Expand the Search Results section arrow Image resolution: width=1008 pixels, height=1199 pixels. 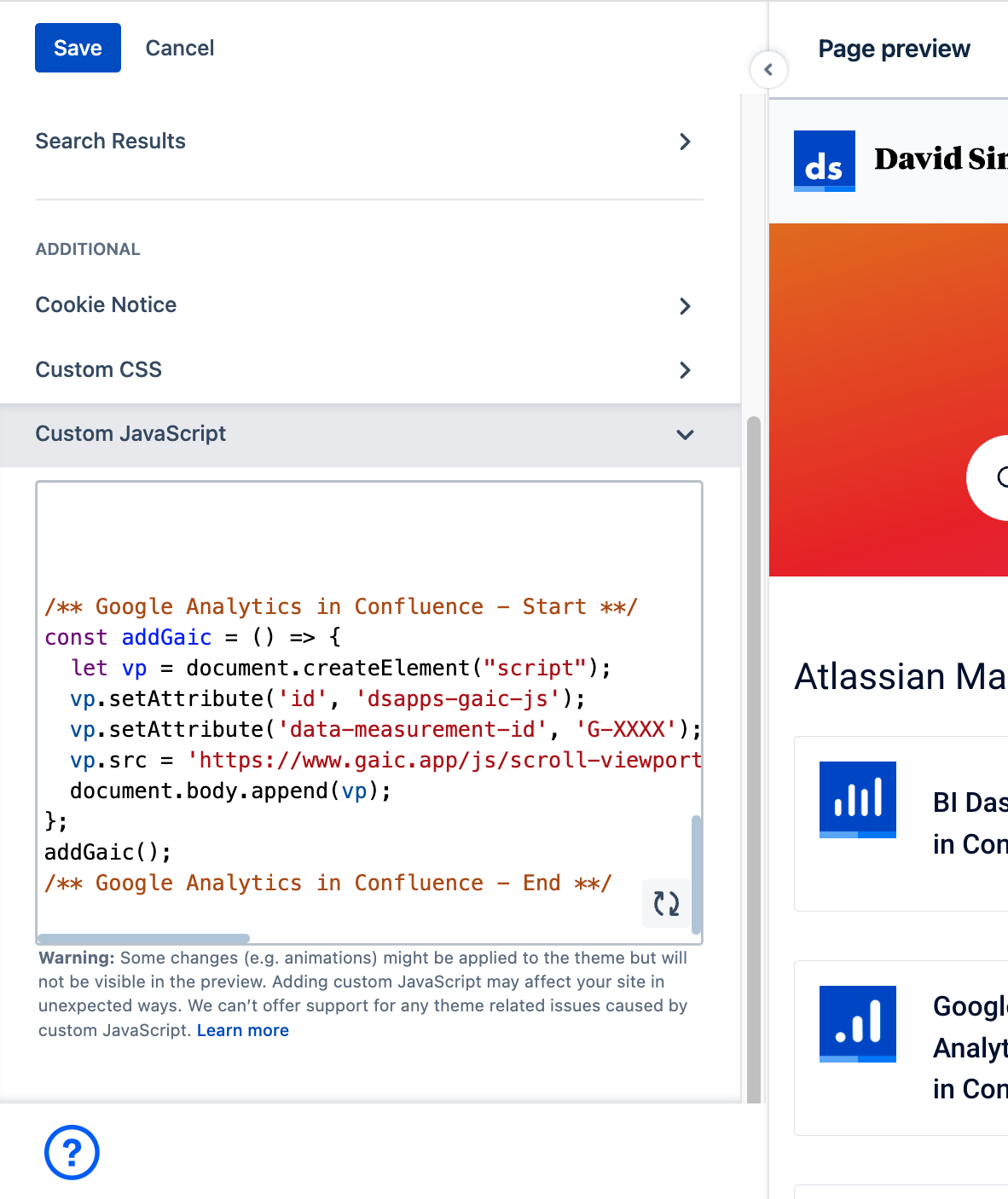(684, 142)
